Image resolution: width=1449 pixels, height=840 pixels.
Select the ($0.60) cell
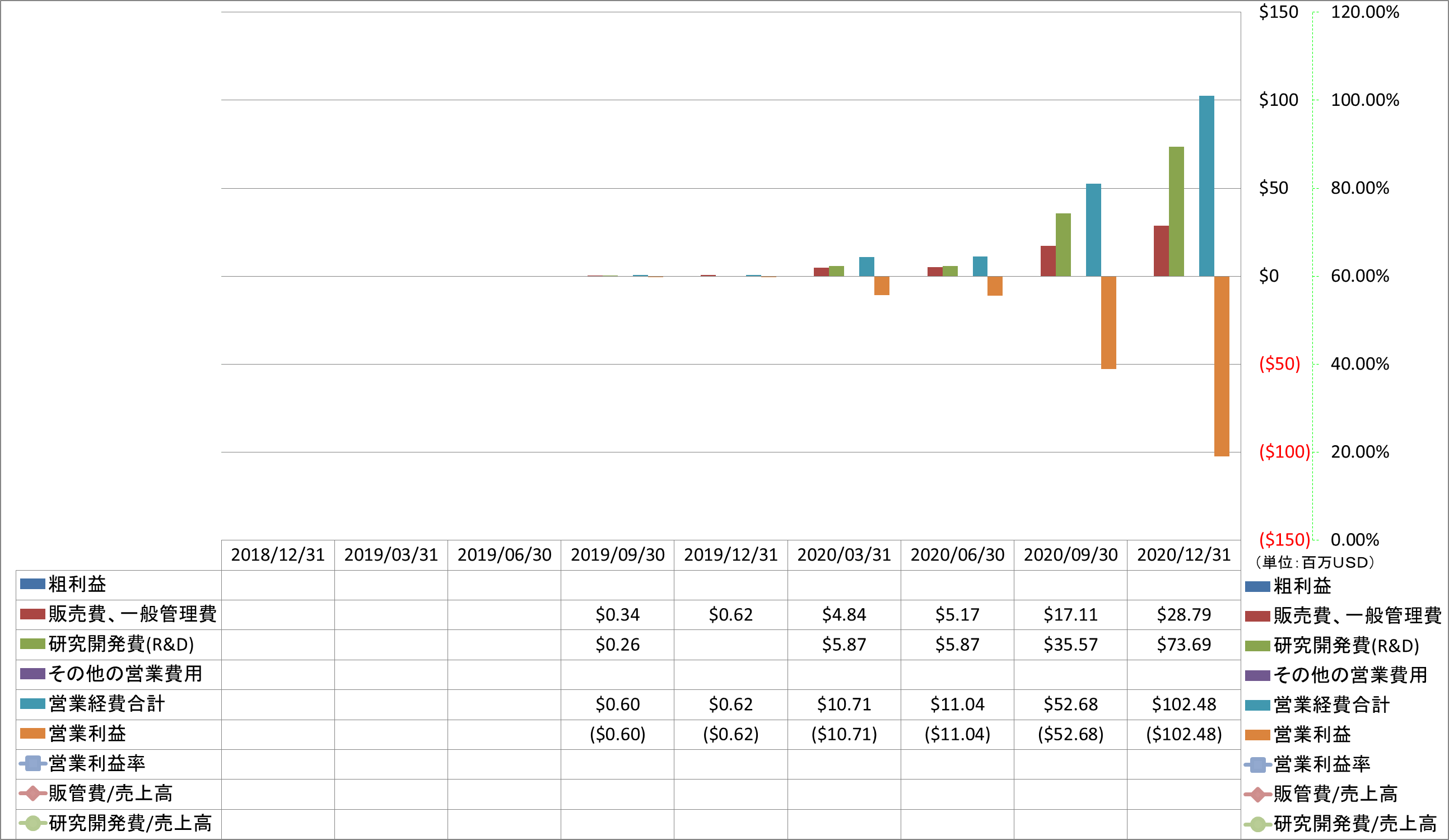pos(618,734)
